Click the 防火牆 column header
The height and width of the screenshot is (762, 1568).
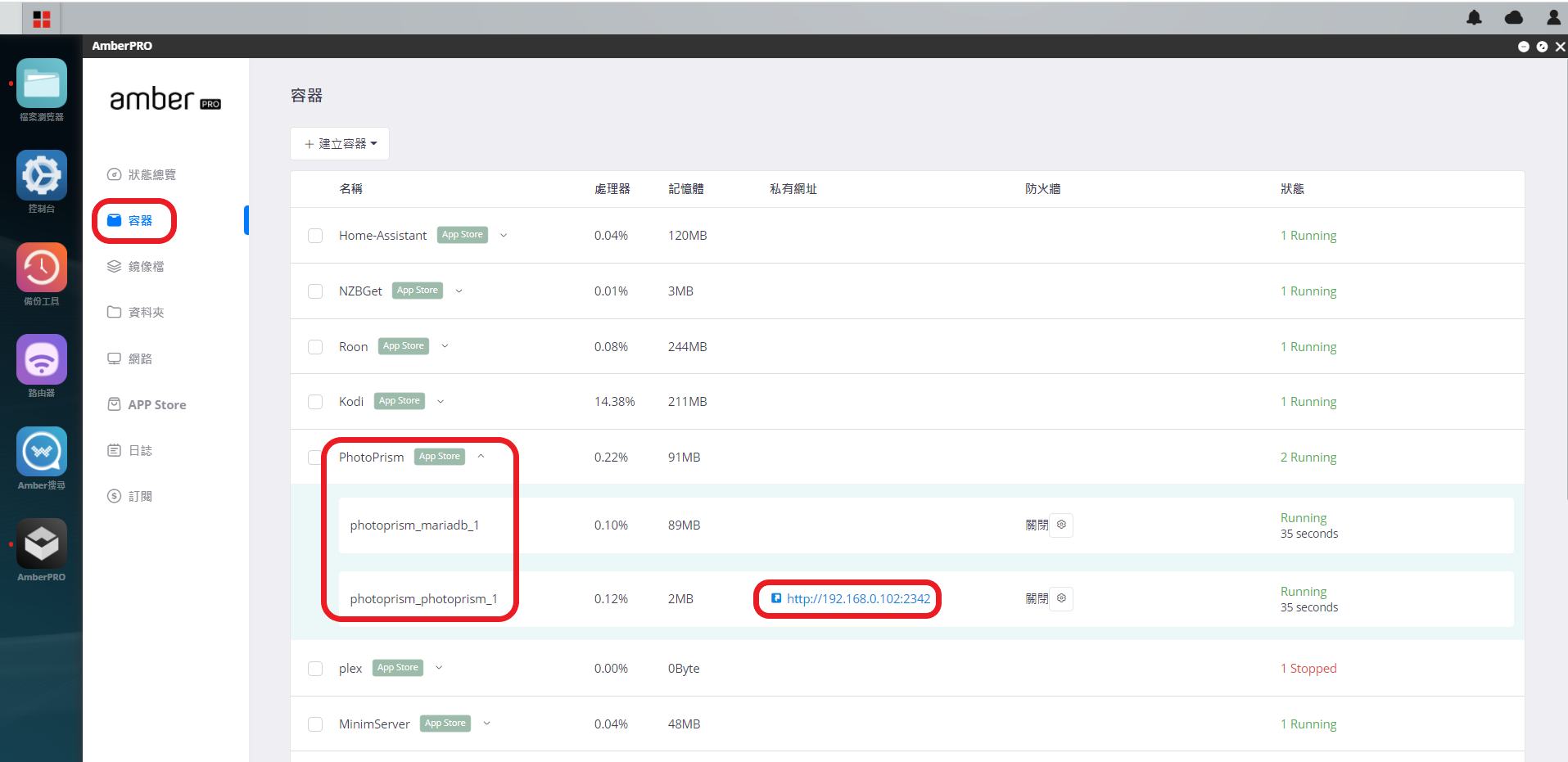point(1043,189)
